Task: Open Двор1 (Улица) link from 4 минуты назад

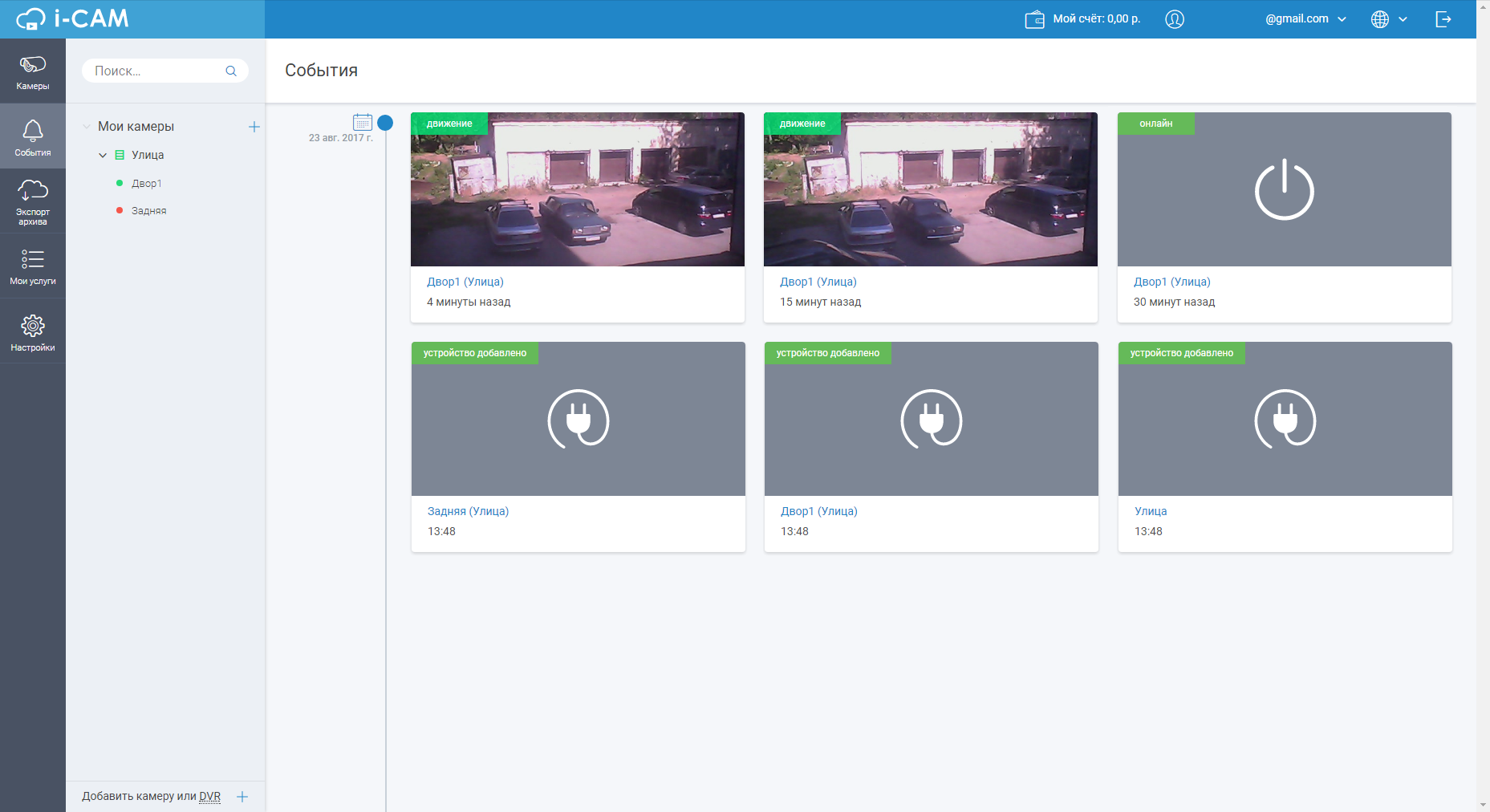Action: point(465,282)
